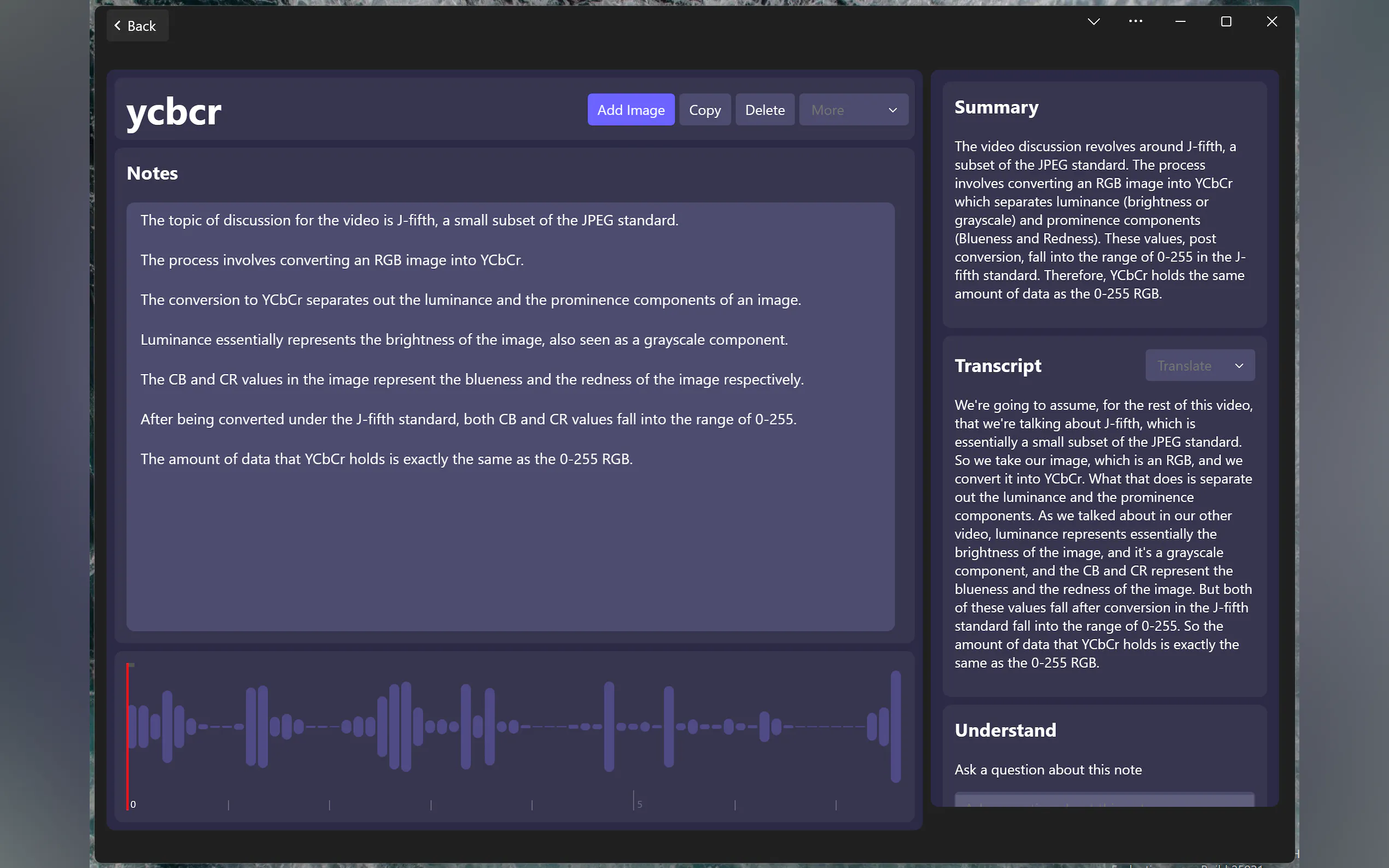Click the tall waveform bar at the far right

895,726
